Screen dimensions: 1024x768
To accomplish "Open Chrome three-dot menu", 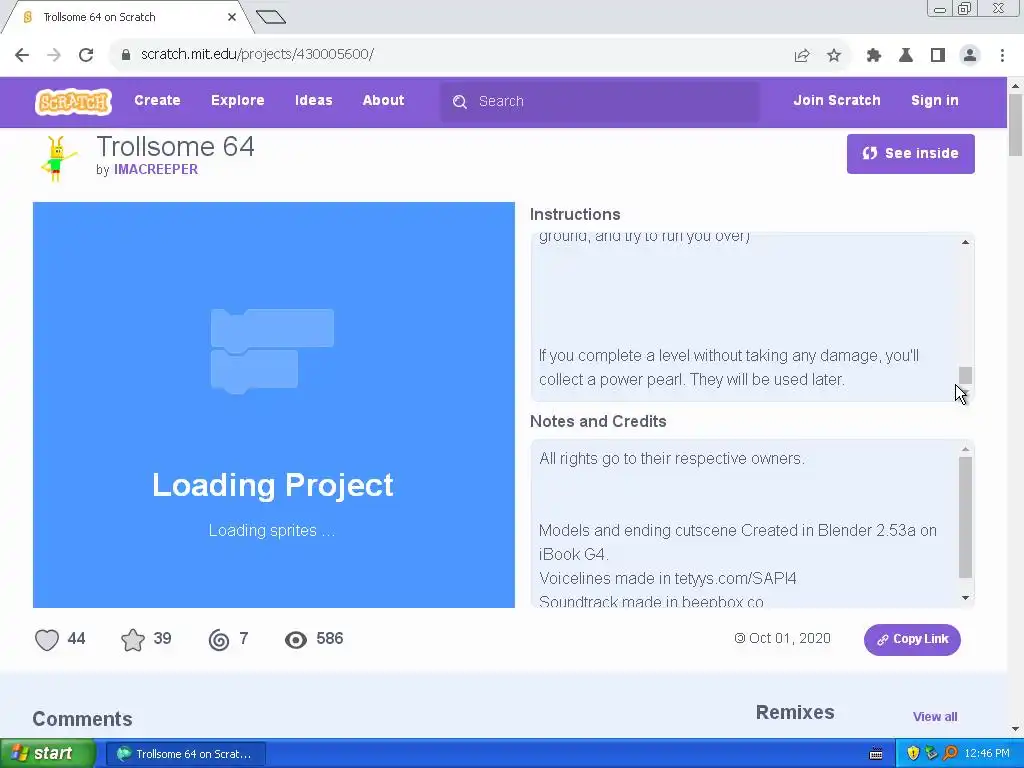I will pyautogui.click(x=1002, y=56).
